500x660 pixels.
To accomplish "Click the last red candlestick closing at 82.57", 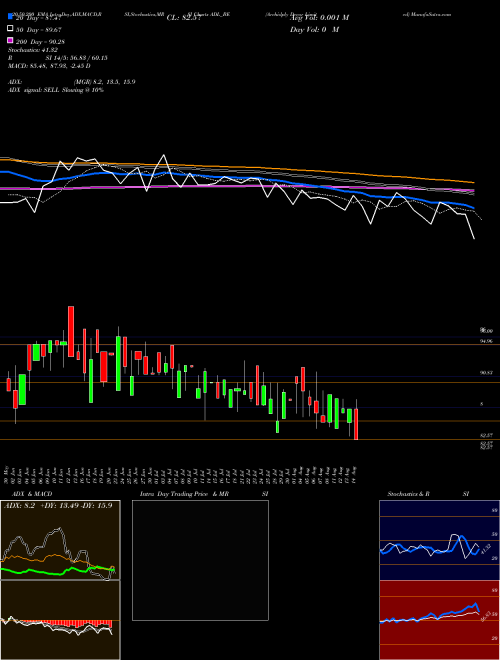I will click(x=356, y=424).
